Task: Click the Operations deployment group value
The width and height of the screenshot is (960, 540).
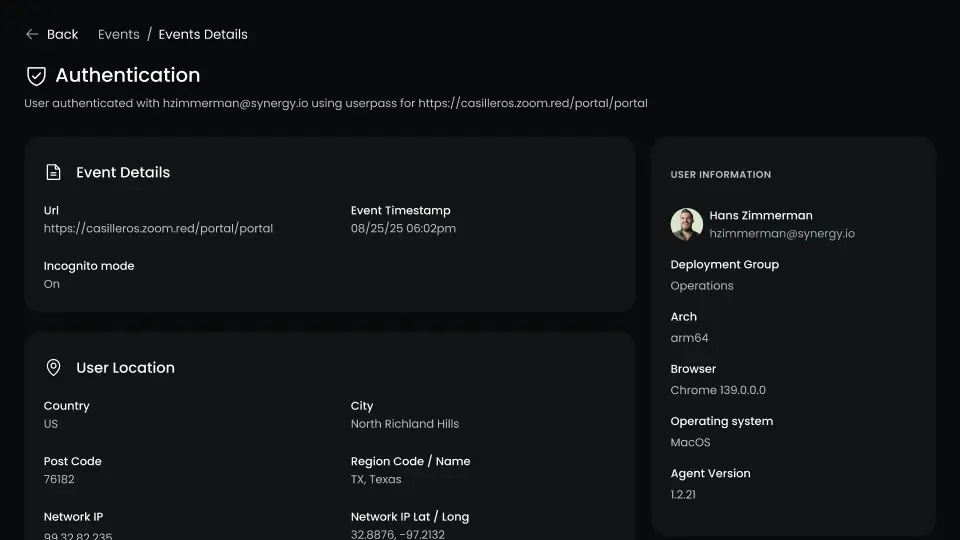Action: point(702,285)
